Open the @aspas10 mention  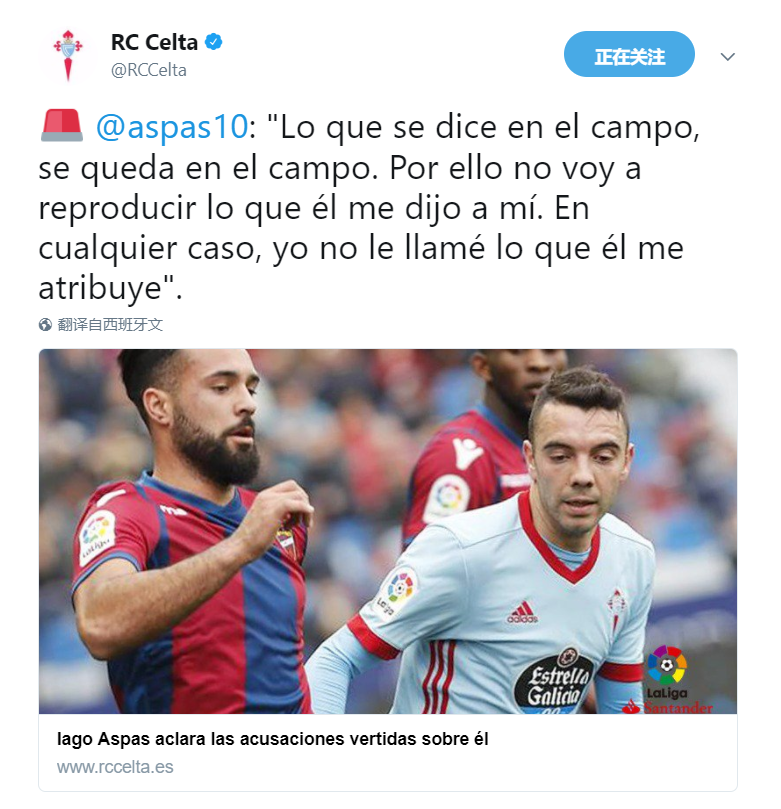pos(172,127)
